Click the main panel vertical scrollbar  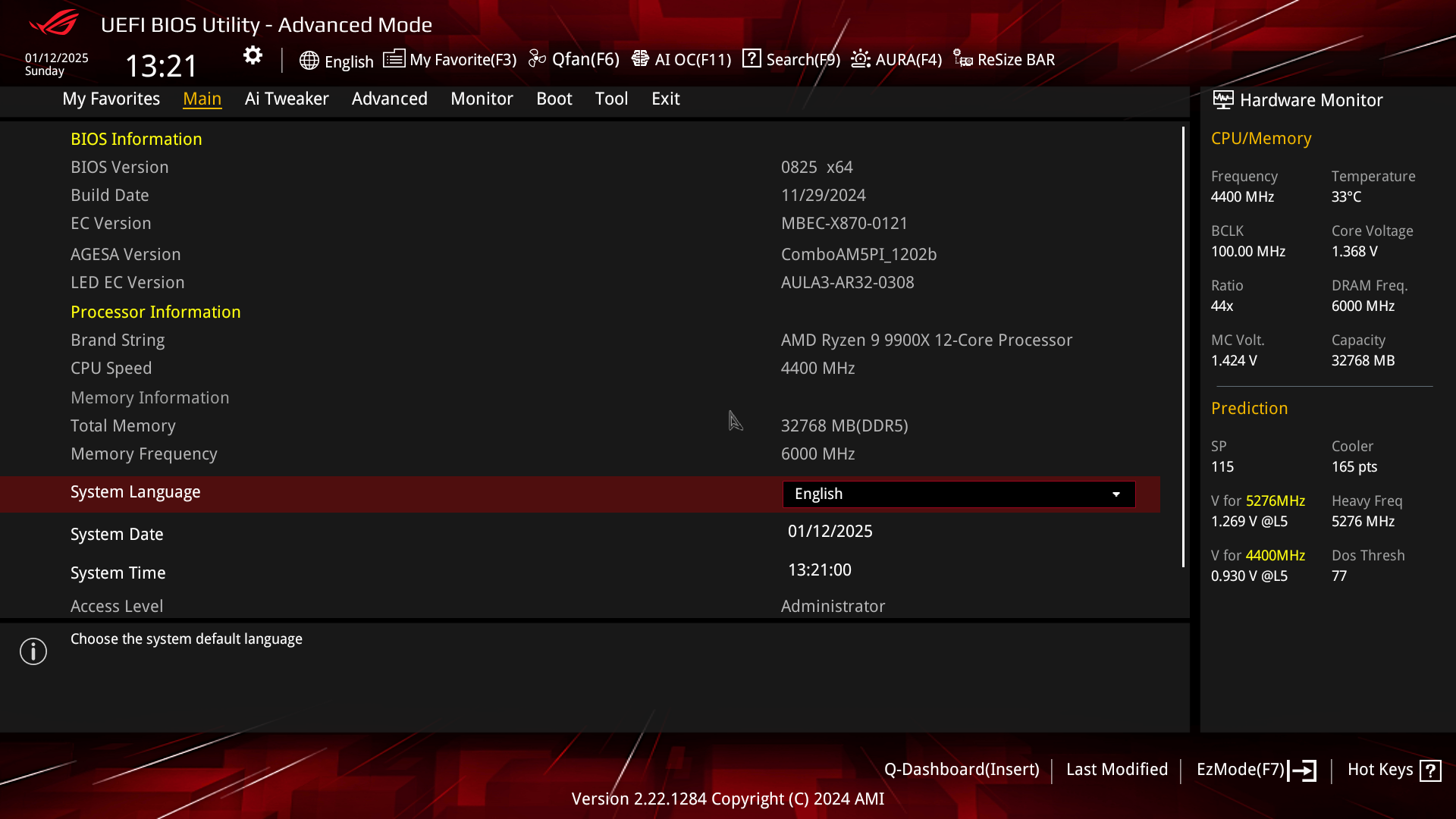(1183, 347)
